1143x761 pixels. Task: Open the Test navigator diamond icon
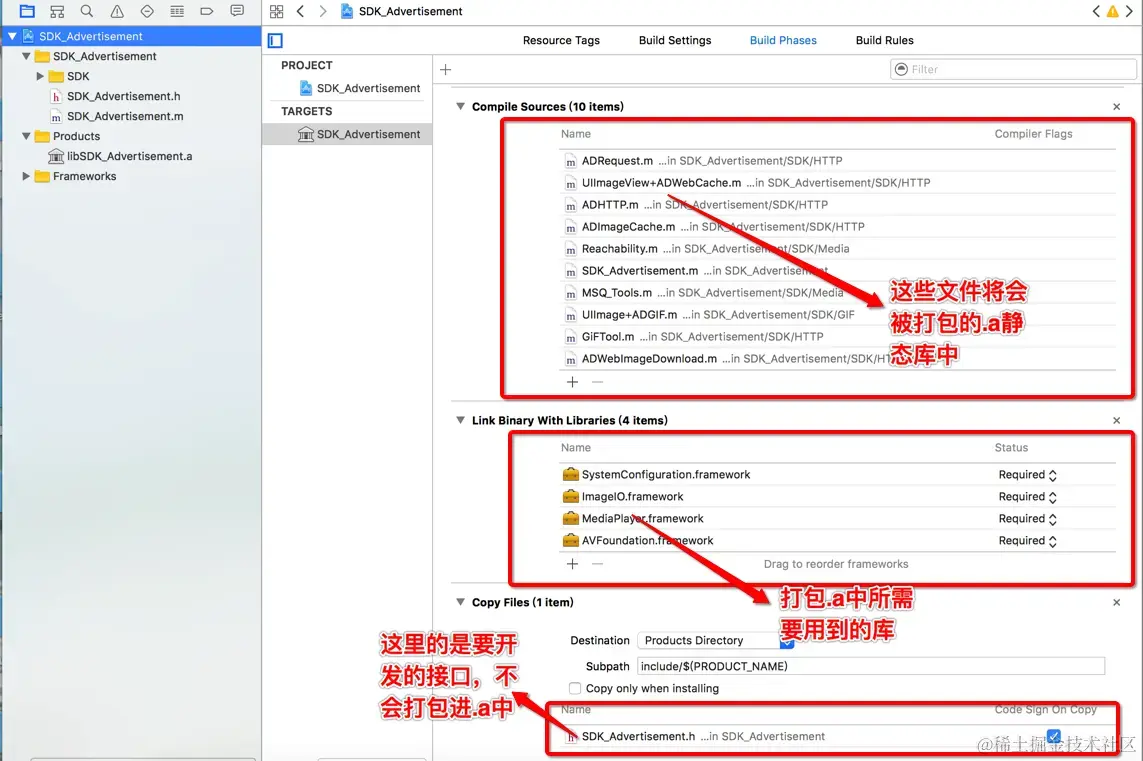click(x=147, y=11)
